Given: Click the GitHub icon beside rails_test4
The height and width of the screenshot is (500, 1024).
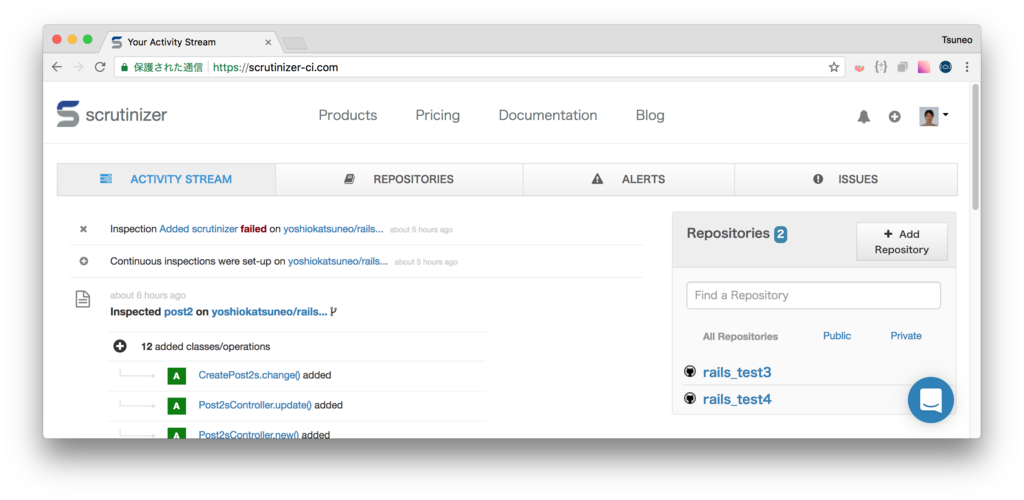Looking at the screenshot, I should (690, 398).
